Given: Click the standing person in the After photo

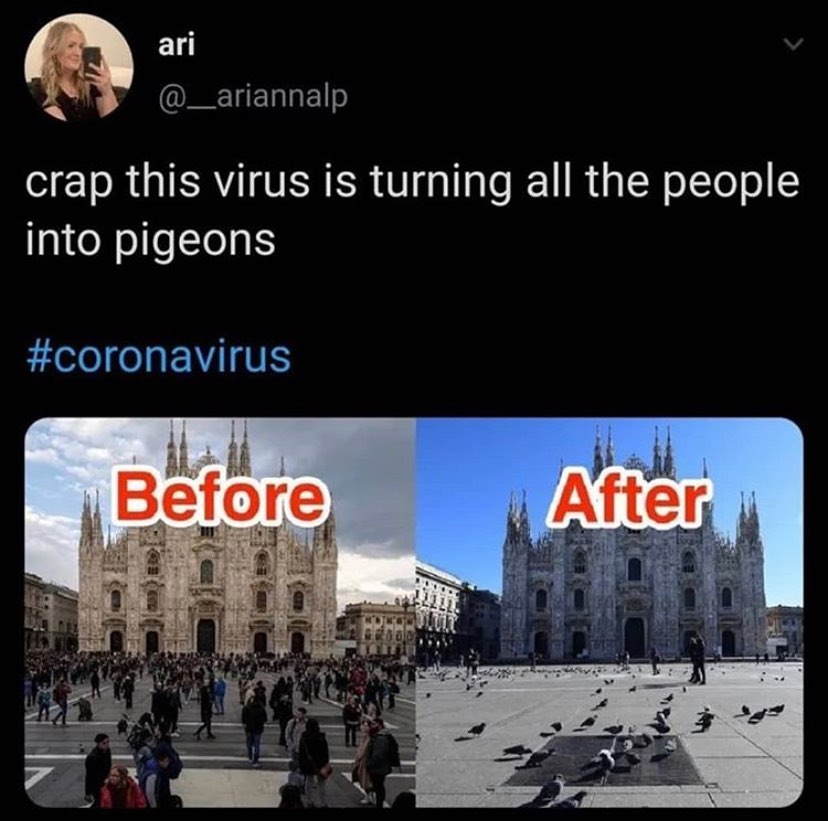Looking at the screenshot, I should point(697,657).
